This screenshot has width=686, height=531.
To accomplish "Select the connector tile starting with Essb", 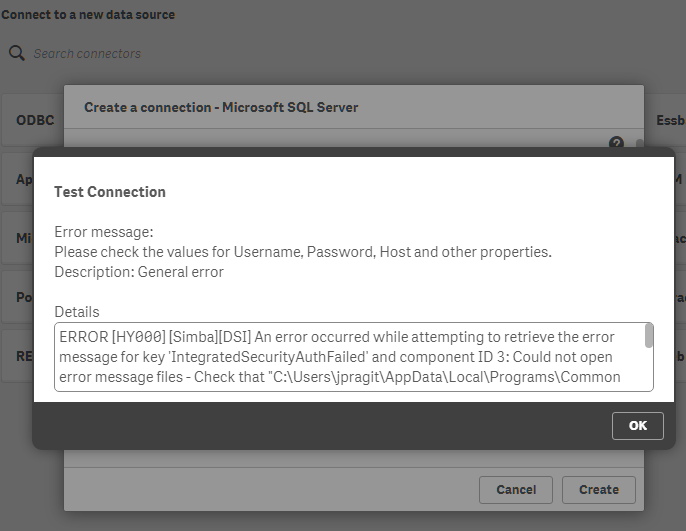I will click(x=669, y=120).
